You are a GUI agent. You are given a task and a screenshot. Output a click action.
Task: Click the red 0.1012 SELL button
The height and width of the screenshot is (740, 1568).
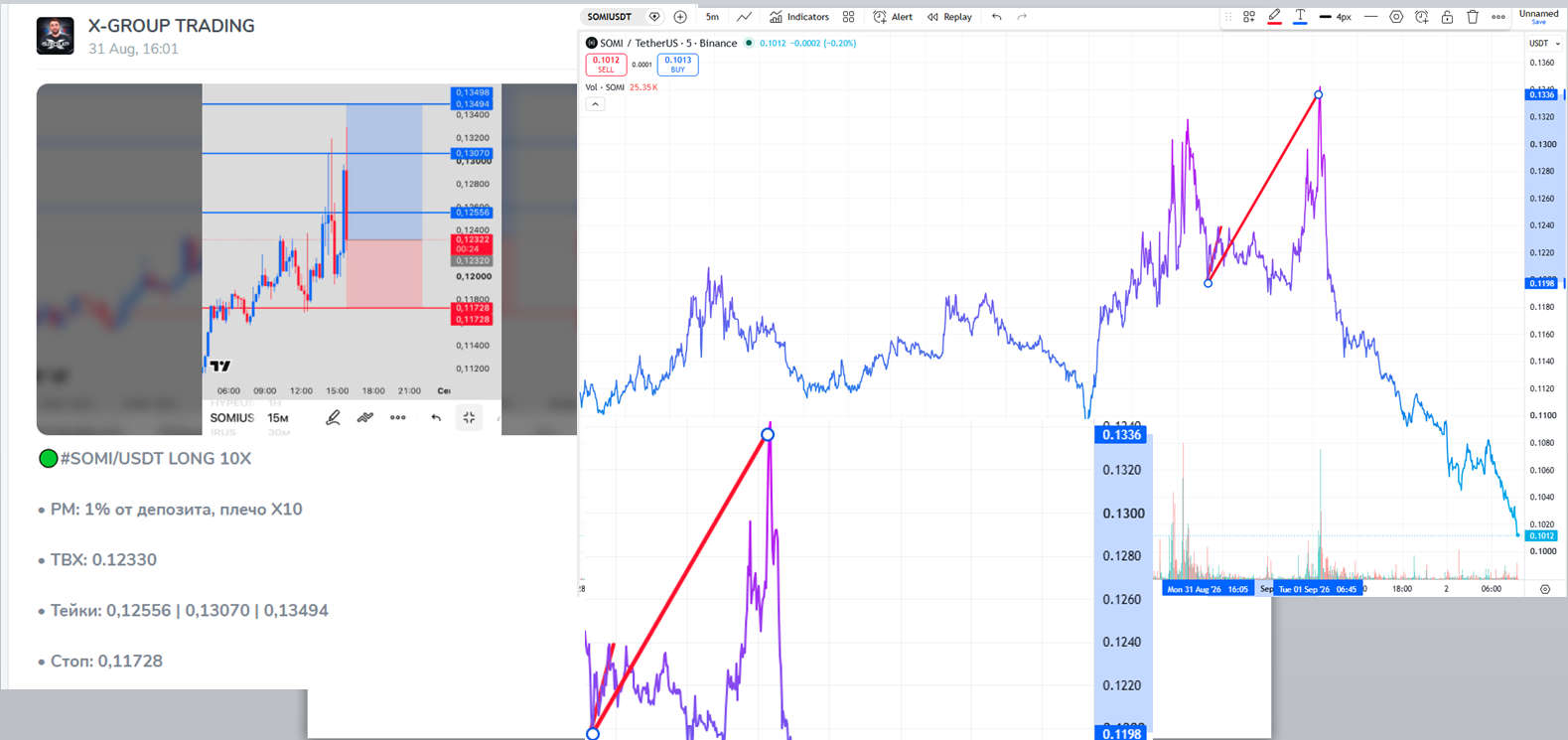(x=606, y=65)
